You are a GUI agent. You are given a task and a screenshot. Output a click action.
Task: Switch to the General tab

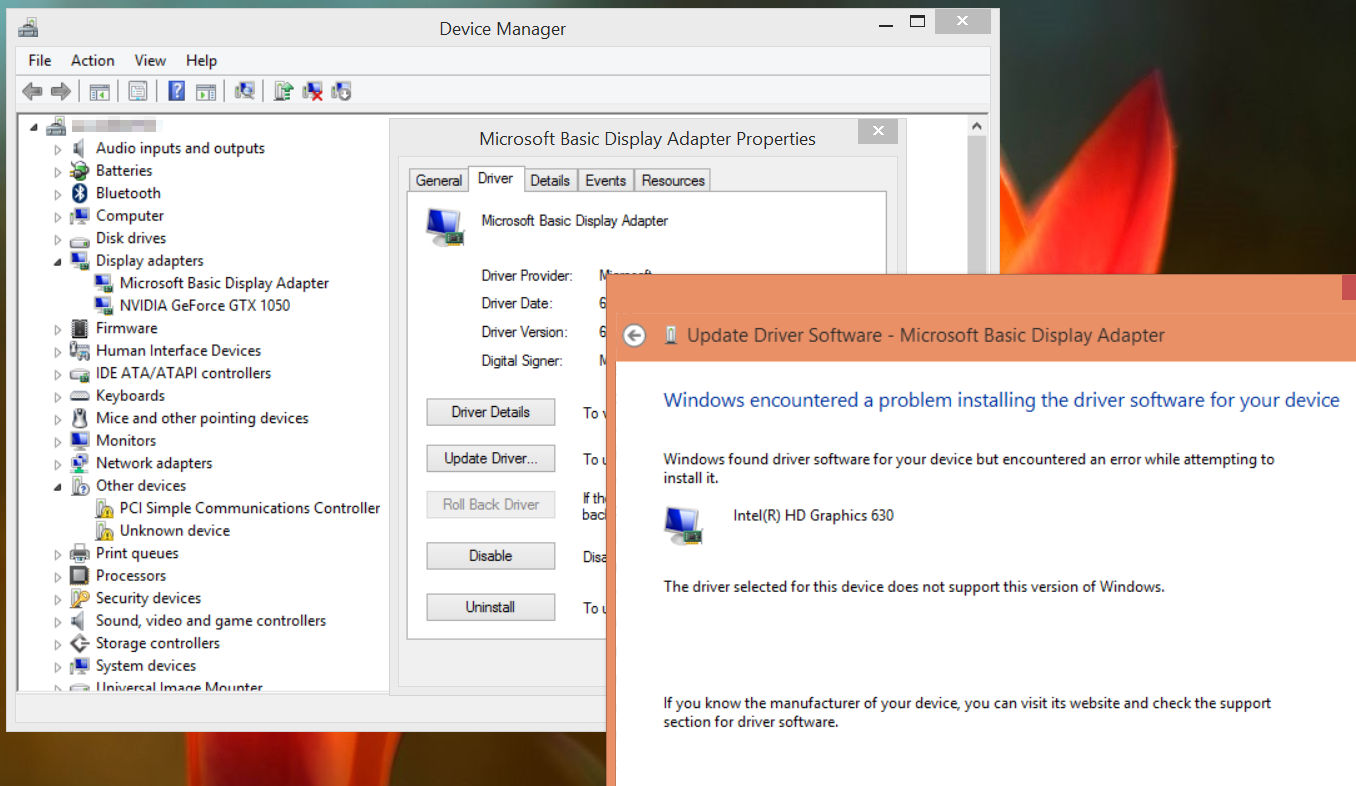pos(439,180)
